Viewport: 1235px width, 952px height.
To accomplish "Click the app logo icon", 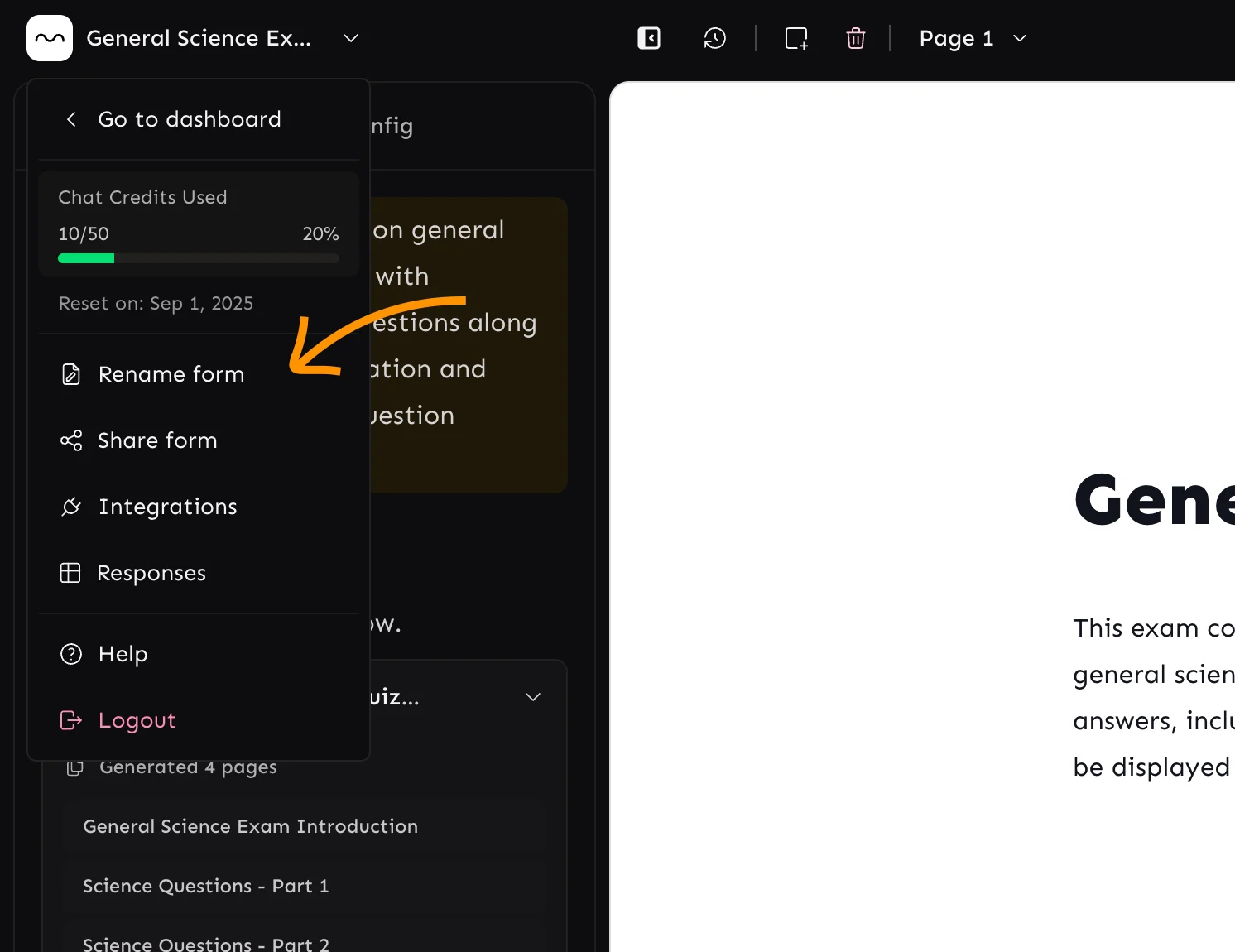I will 50,38.
